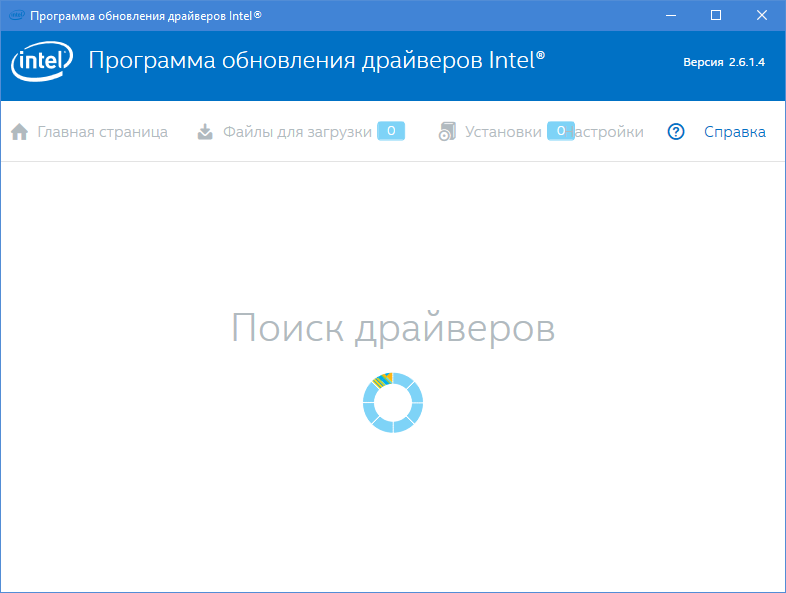Viewport: 786px width, 593px height.
Task: Open the Справка help link
Action: (x=735, y=132)
